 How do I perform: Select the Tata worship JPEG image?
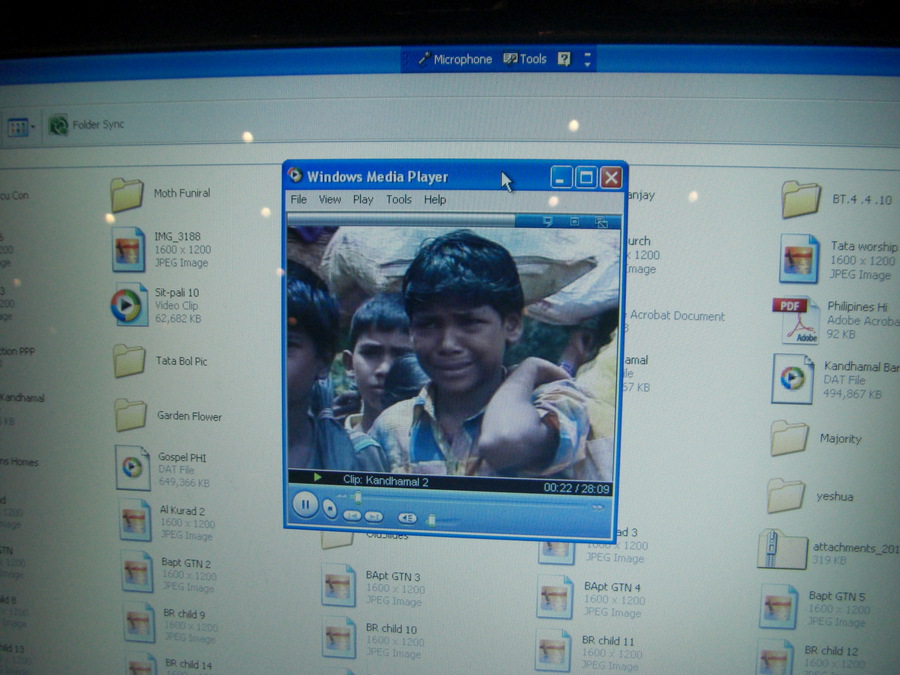(x=838, y=259)
